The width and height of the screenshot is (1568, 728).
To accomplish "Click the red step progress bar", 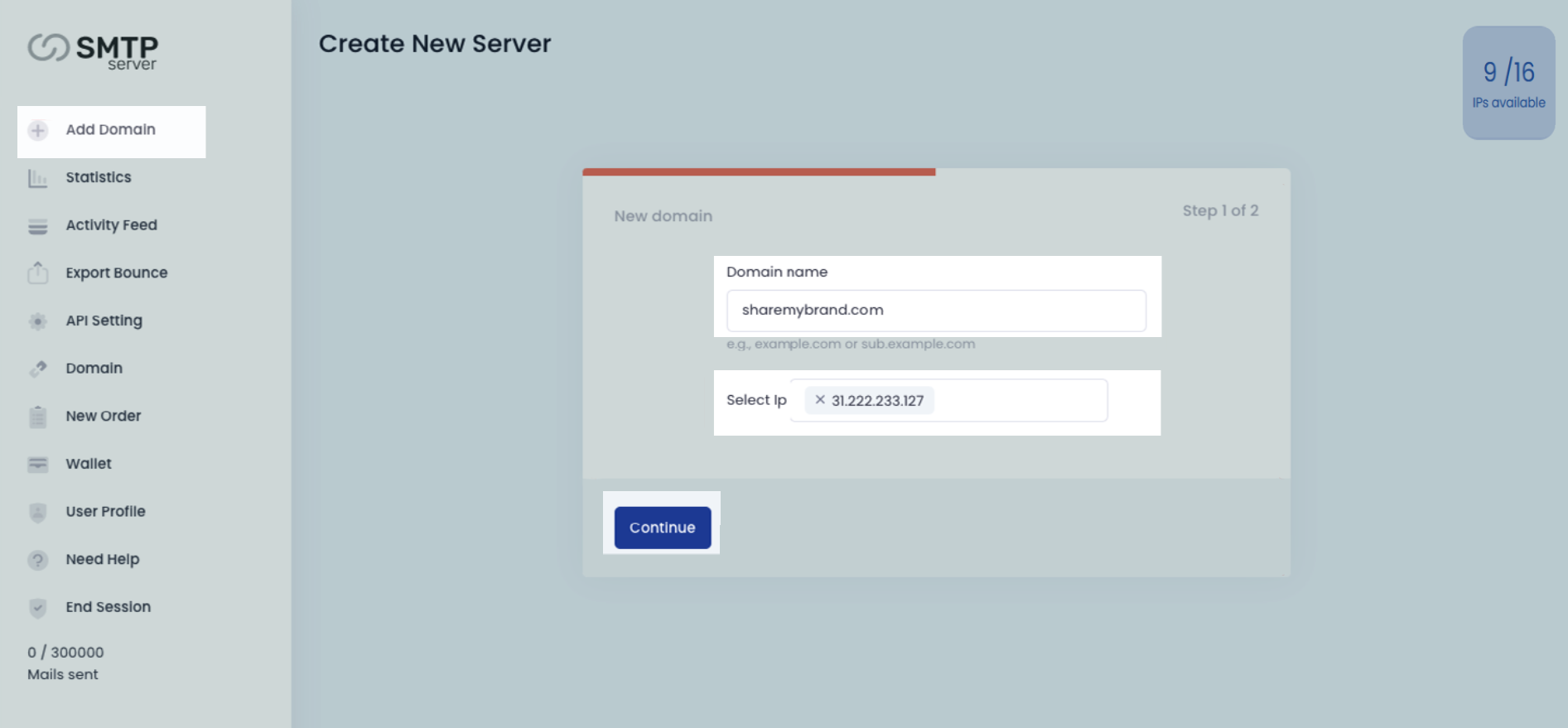I will pos(759,172).
